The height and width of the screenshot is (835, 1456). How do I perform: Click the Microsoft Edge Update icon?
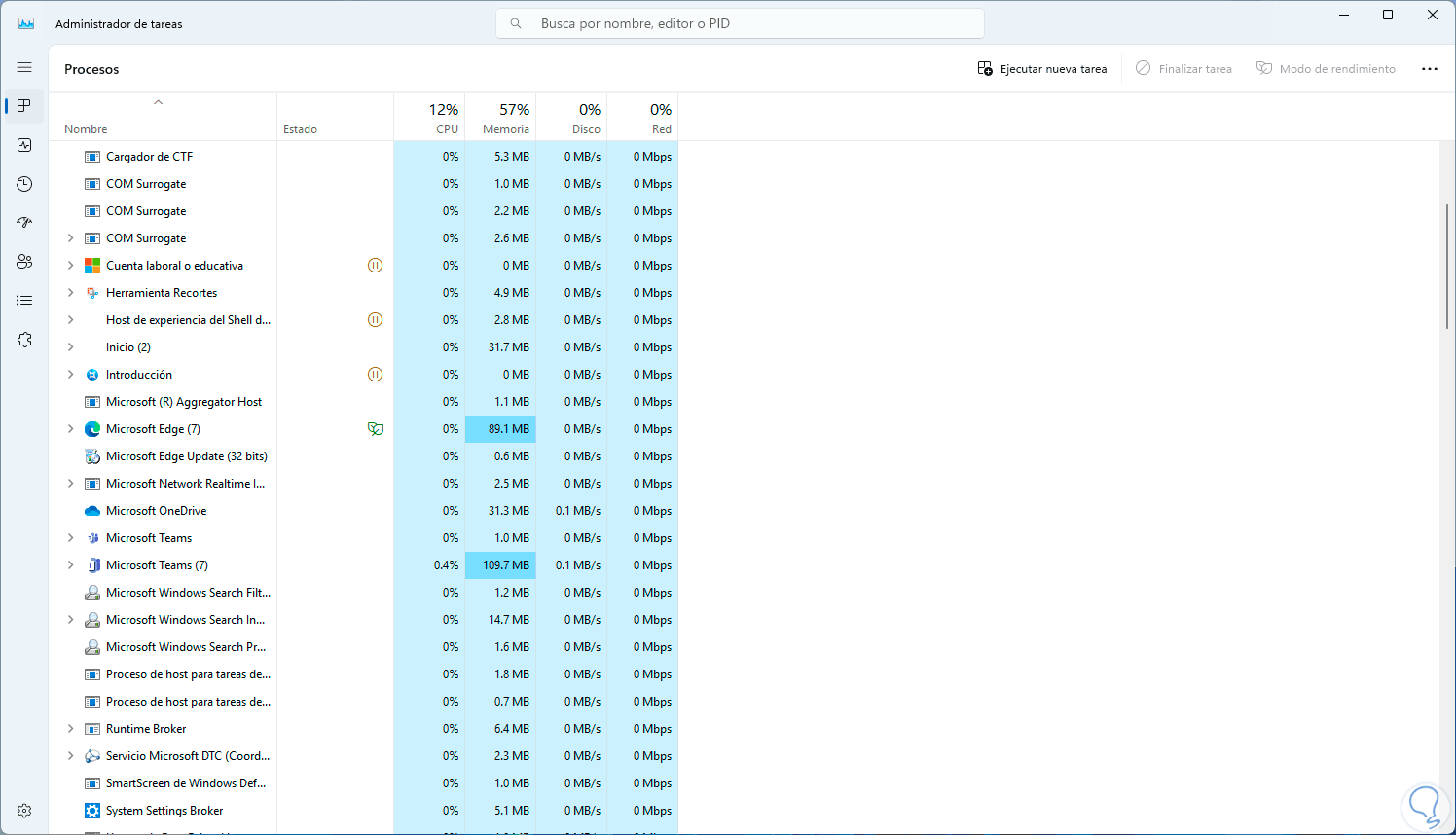92,456
